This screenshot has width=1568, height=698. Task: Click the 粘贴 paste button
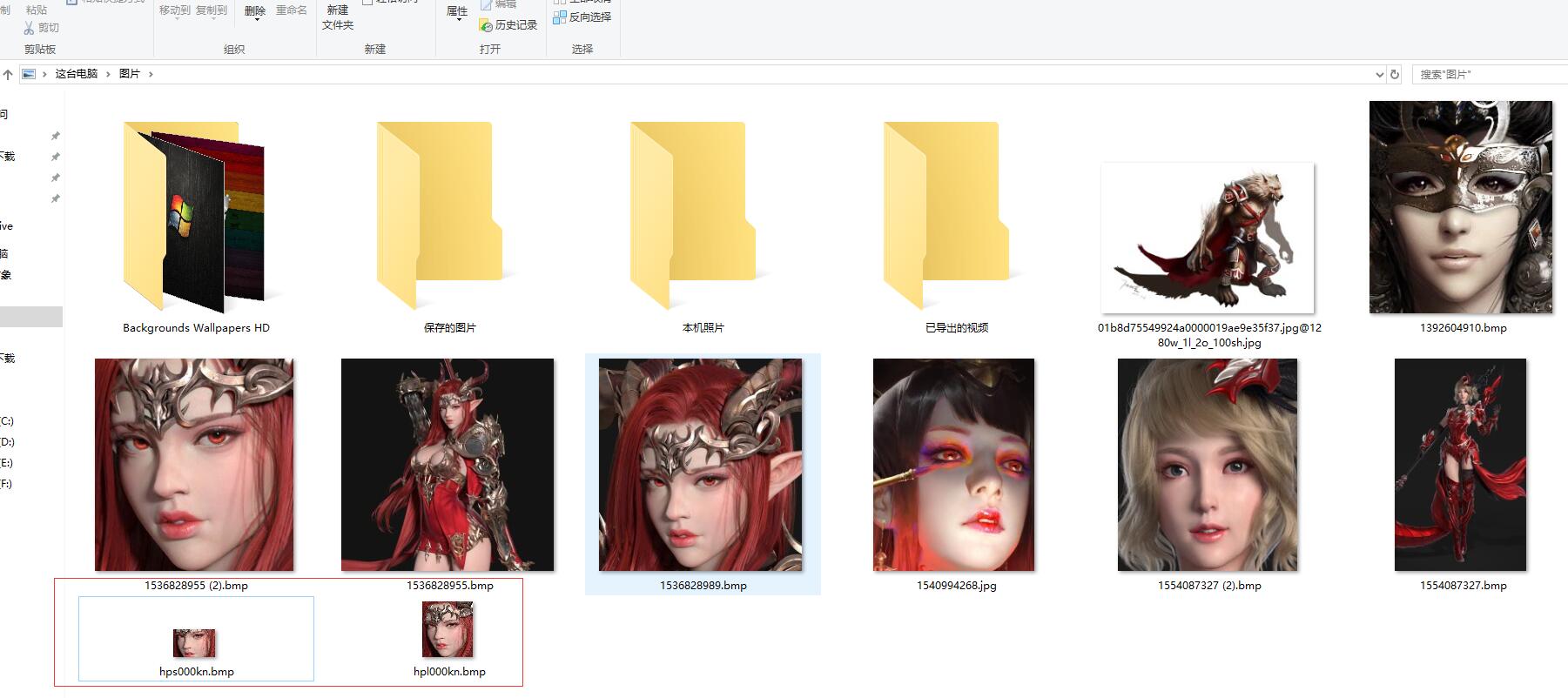pos(37,10)
